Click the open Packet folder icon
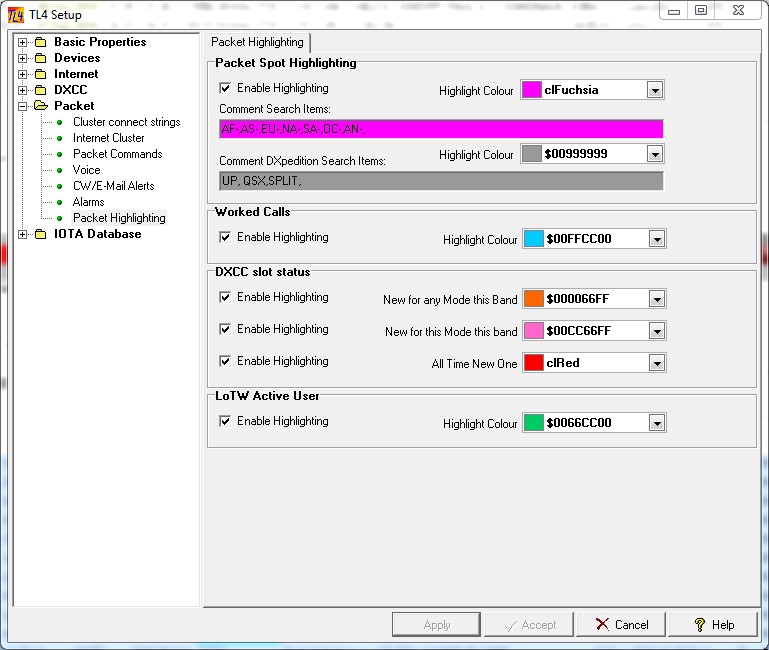 pyautogui.click(x=41, y=106)
